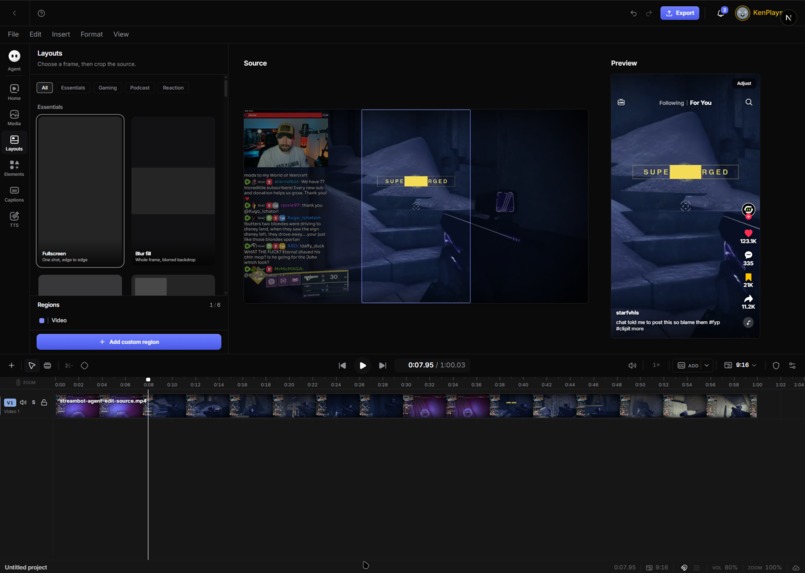
Task: Open the View menu
Action: click(x=121, y=34)
